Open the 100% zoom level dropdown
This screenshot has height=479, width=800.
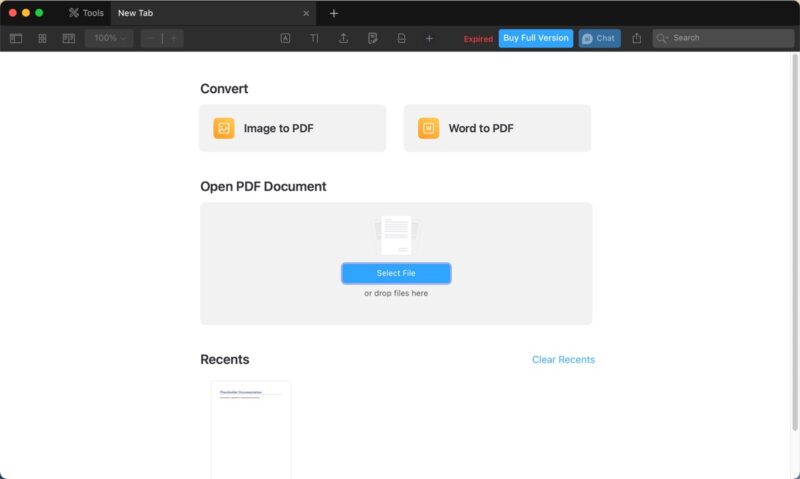(x=109, y=38)
